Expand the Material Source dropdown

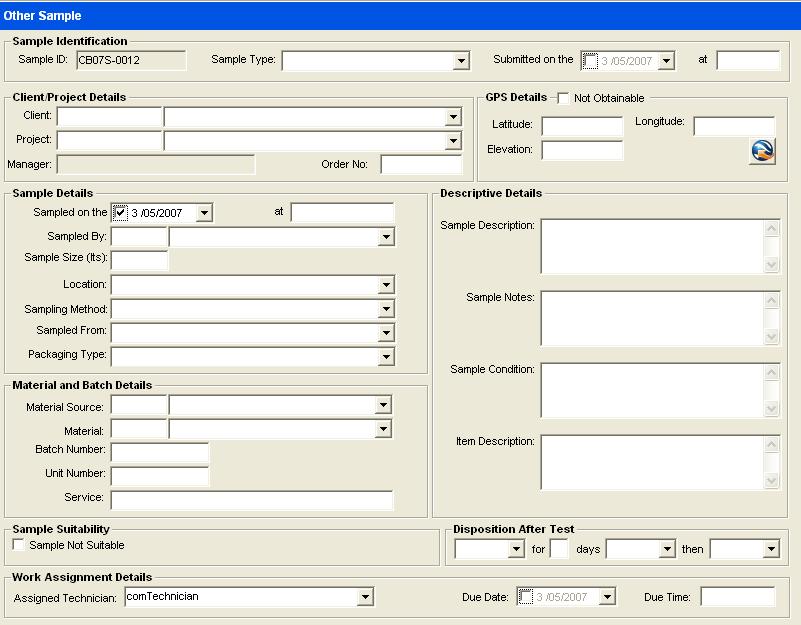click(383, 405)
